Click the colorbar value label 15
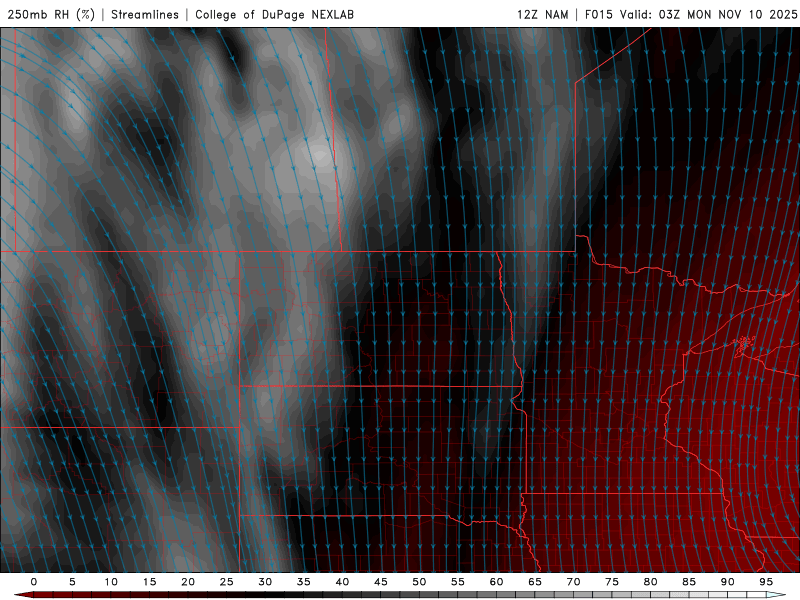This screenshot has height=600, width=800. 149,582
